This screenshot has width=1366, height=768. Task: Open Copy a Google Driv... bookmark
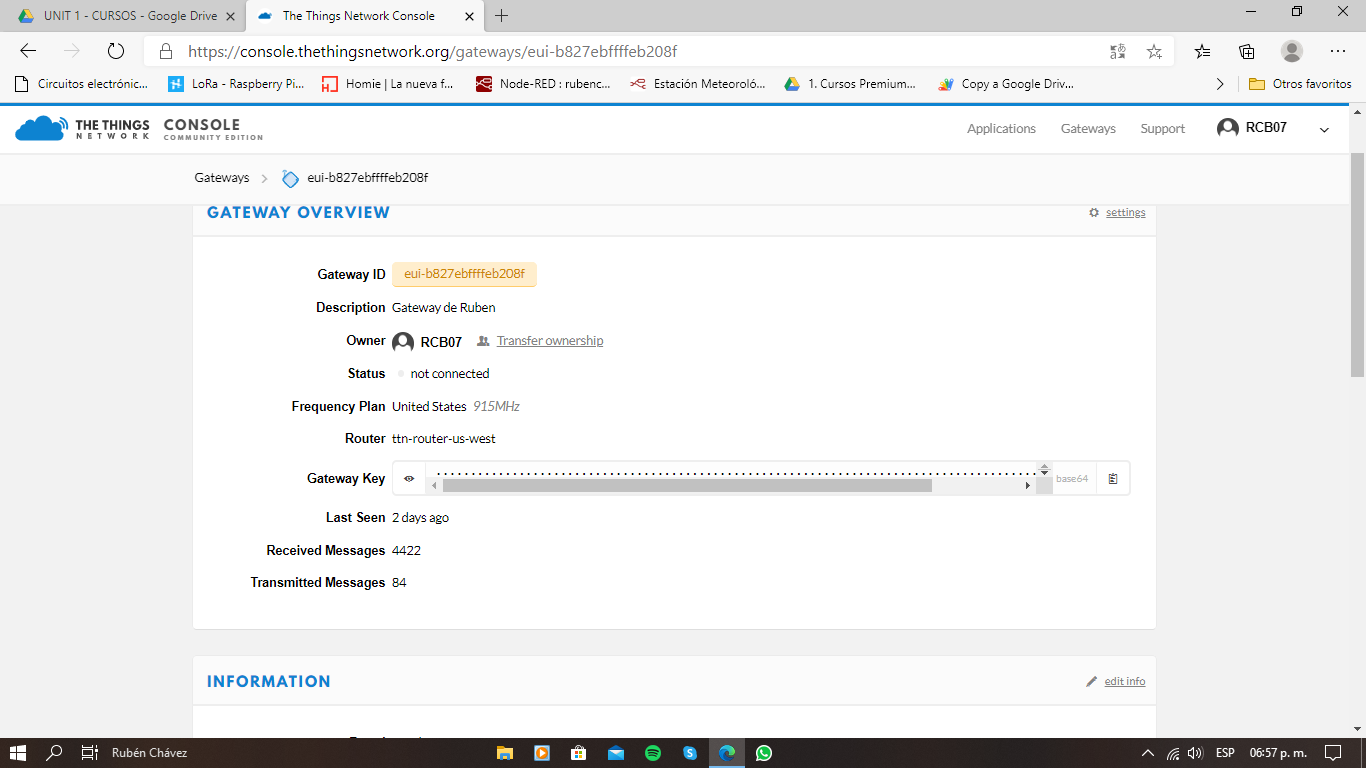[1006, 84]
